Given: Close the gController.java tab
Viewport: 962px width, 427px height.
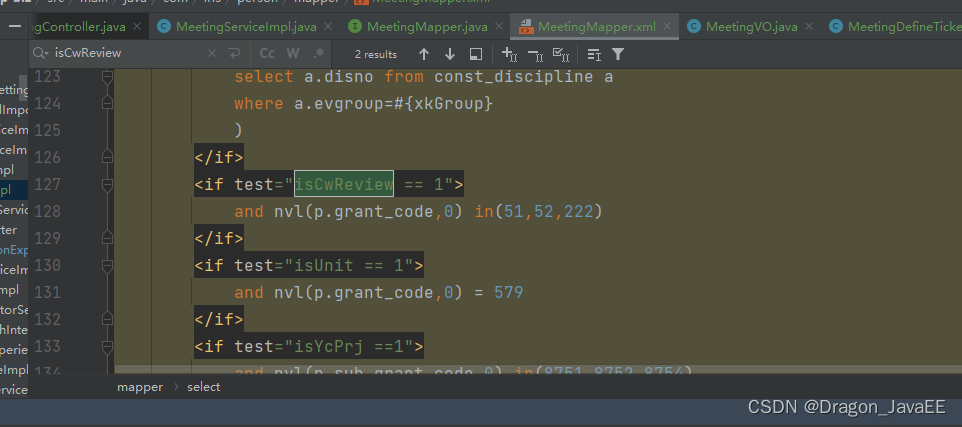Looking at the screenshot, I should (137, 26).
